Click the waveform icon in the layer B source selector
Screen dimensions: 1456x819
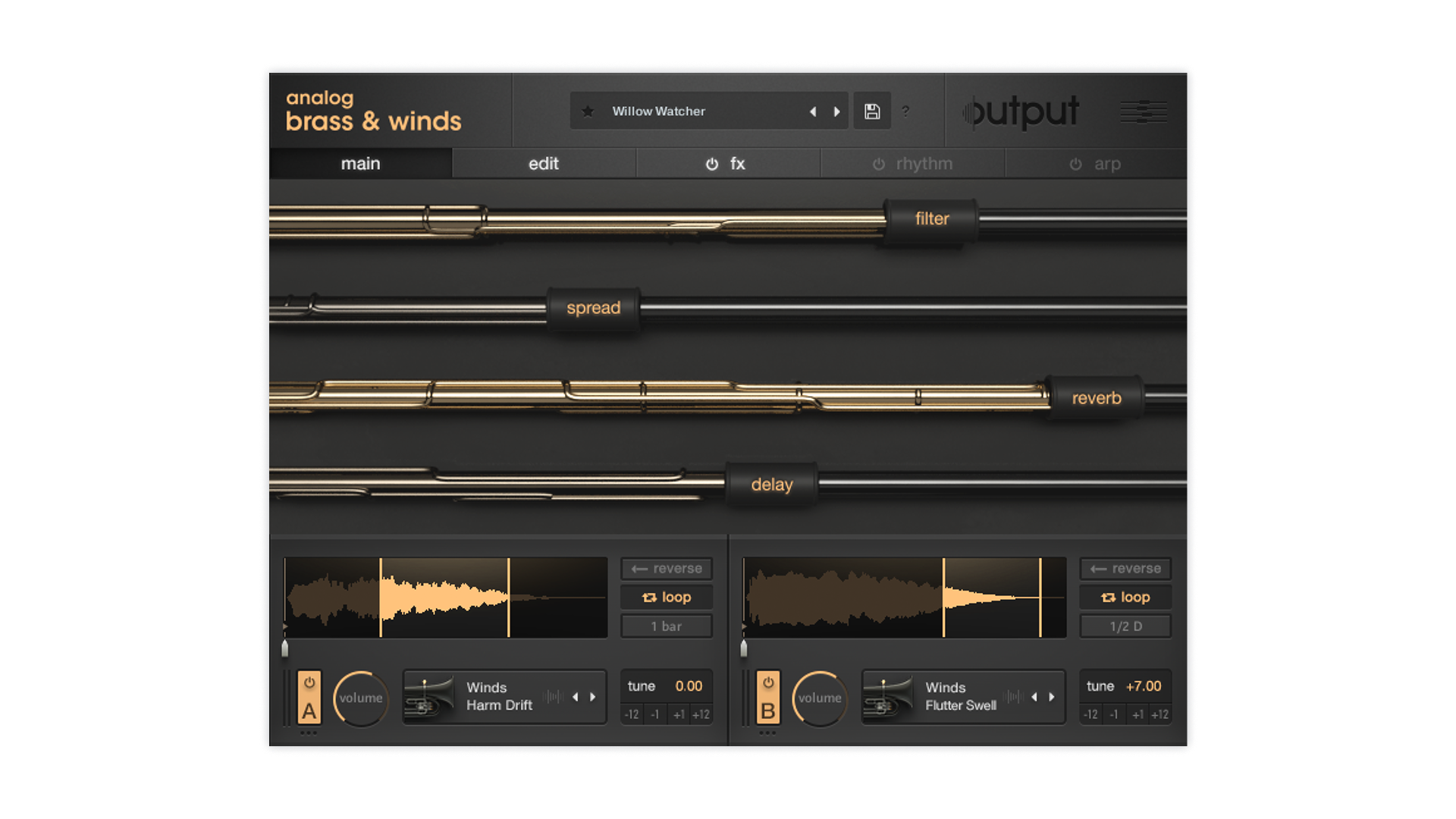click(x=1013, y=697)
